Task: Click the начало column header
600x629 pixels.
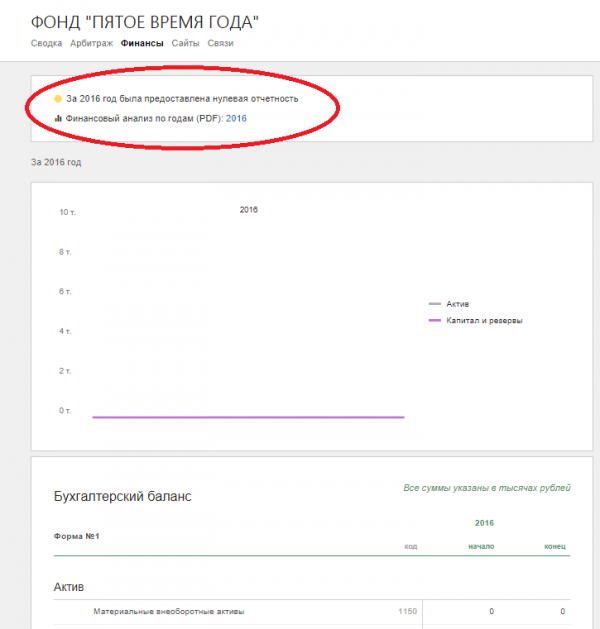Action: (x=481, y=546)
